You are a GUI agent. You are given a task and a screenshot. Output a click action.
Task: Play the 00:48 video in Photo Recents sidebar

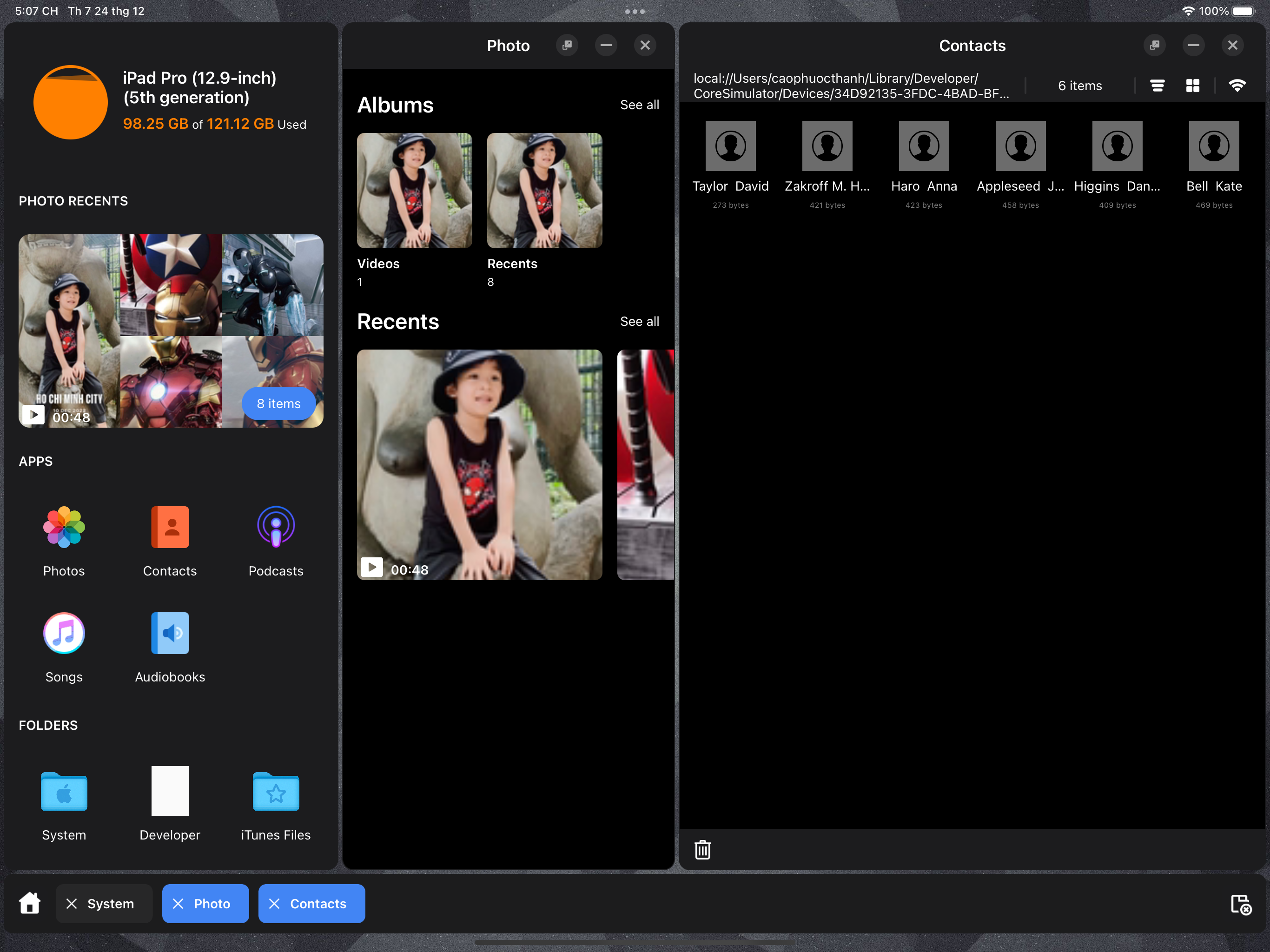click(69, 331)
